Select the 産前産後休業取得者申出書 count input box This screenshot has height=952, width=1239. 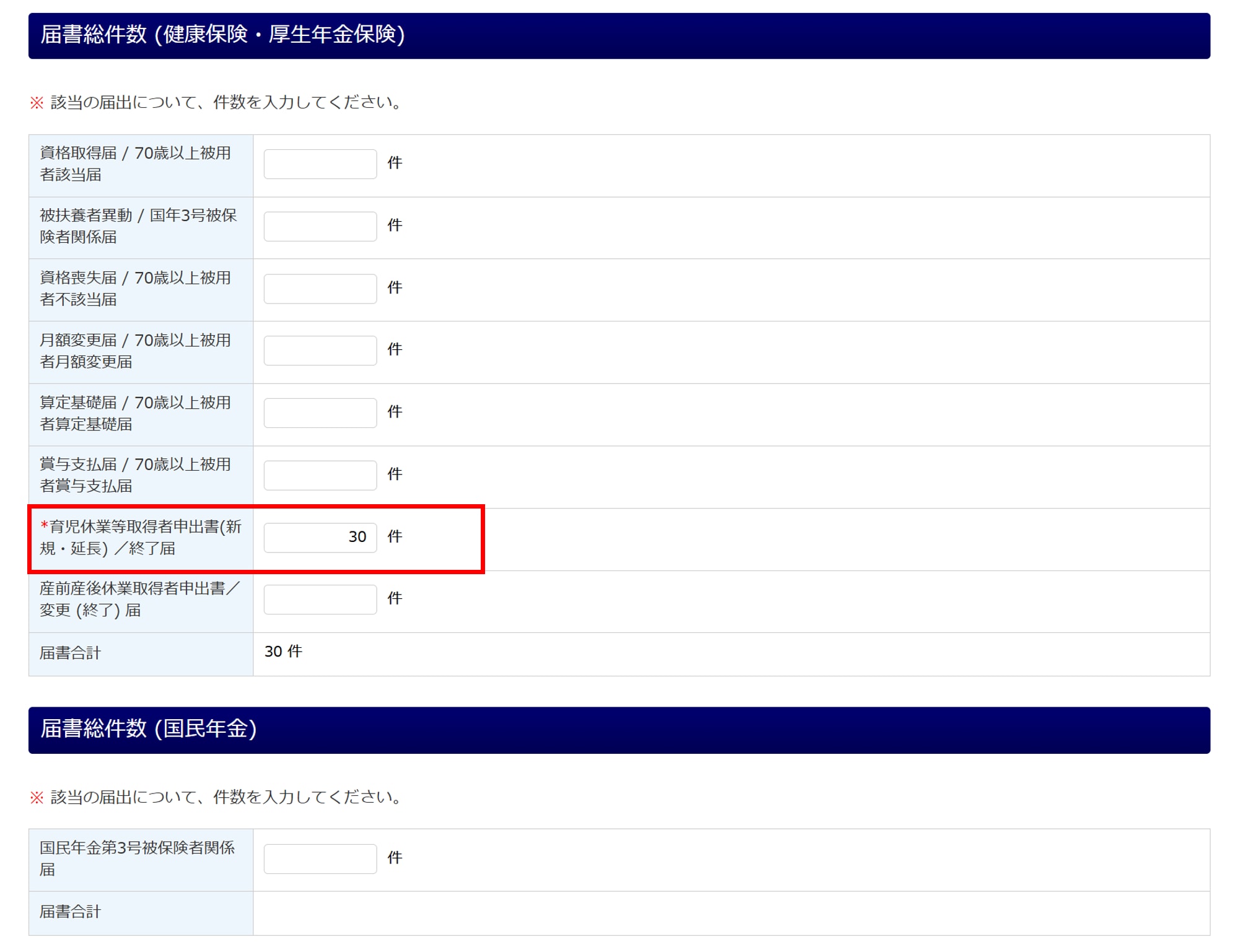point(320,599)
